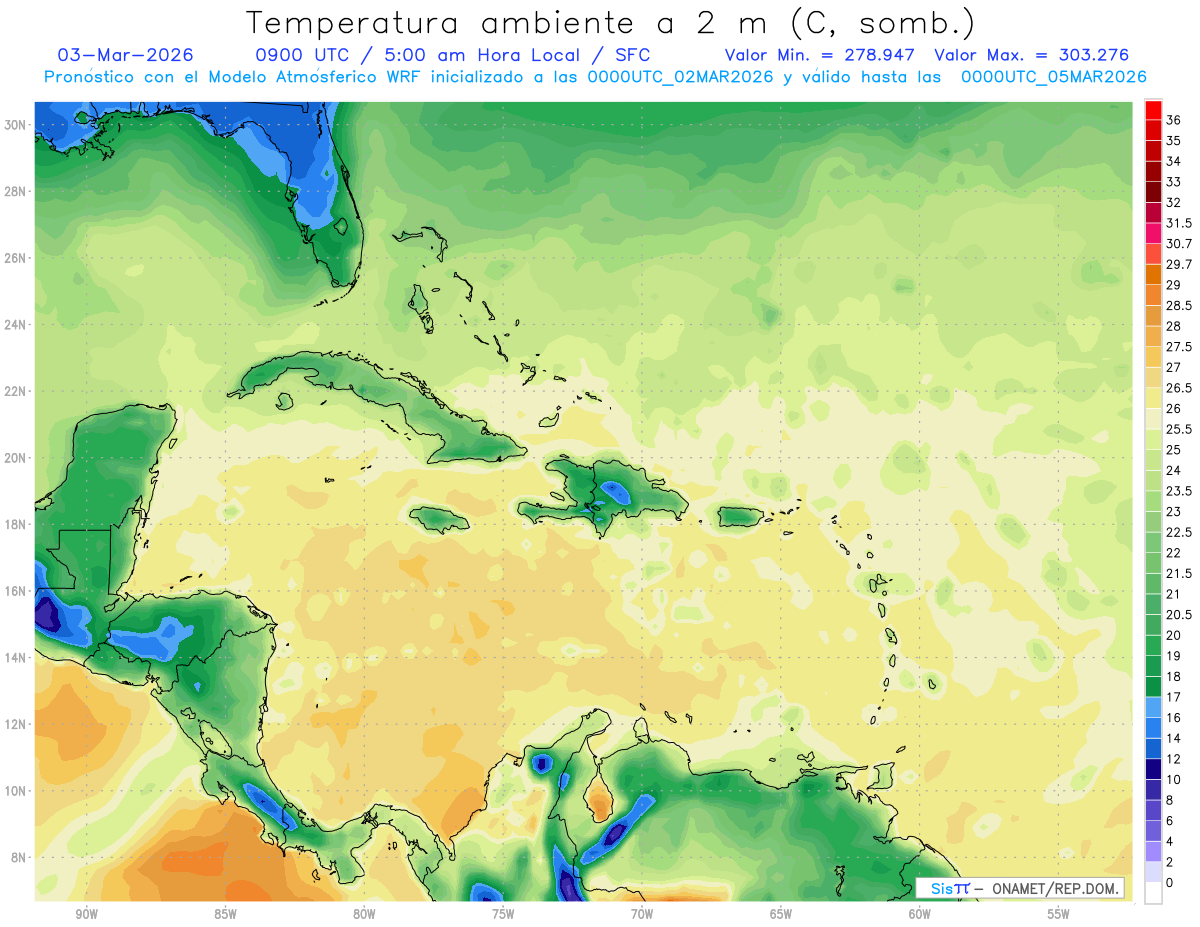Image resolution: width=1200 pixels, height=927 pixels.
Task: Click the '22.5' value on the color scale
Action: click(x=1178, y=532)
